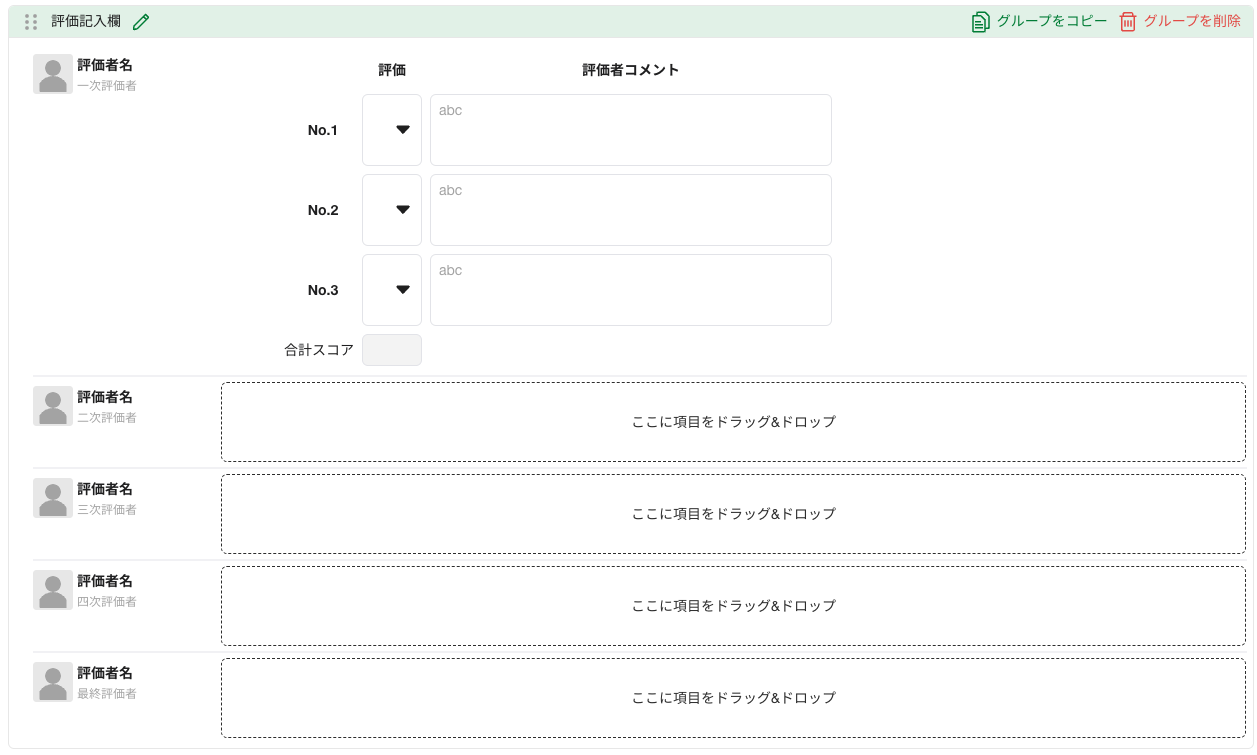Click the 三次評価者 avatar icon
Screen dimensions: 1257x755
coord(52,497)
